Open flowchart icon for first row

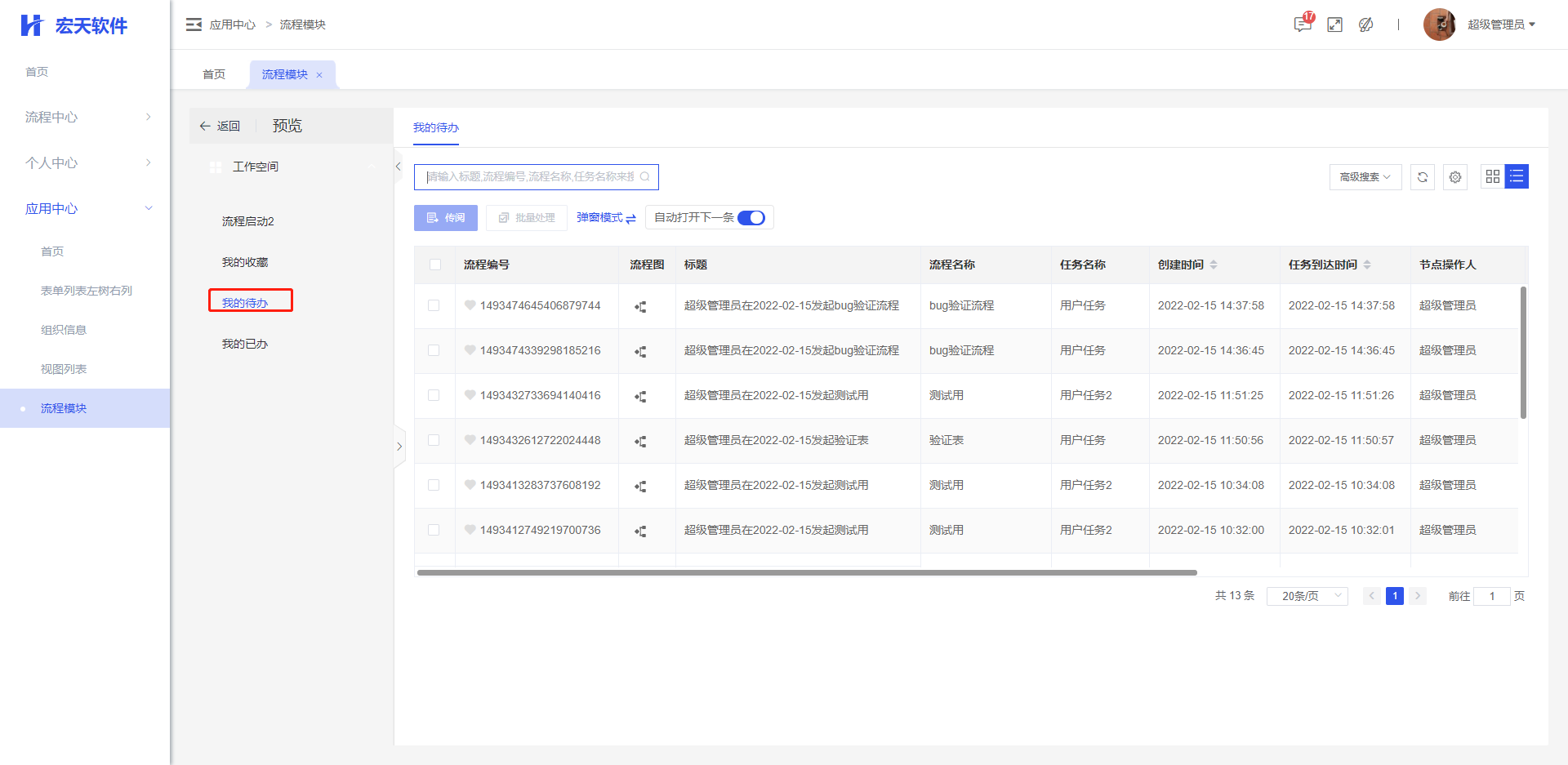tap(641, 307)
